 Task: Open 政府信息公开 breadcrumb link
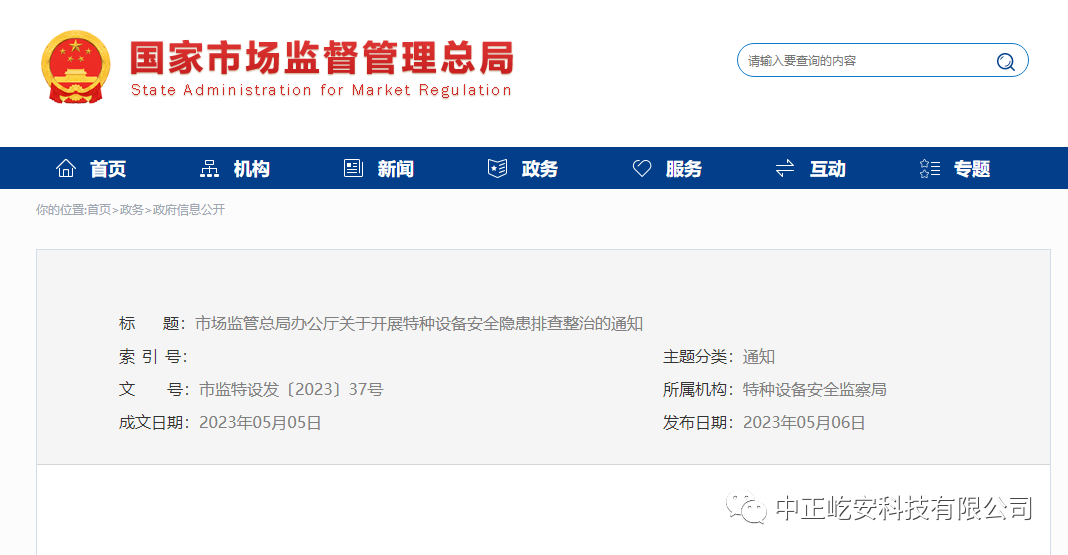189,210
